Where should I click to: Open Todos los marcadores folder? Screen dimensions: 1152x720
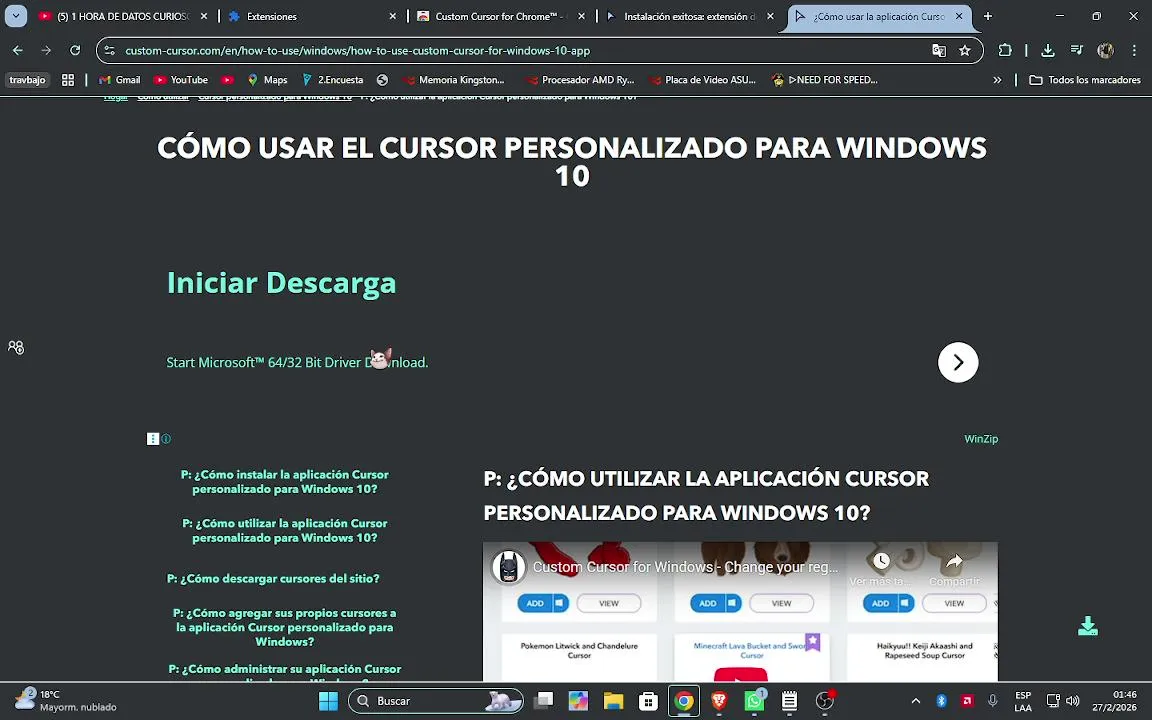pyautogui.click(x=1085, y=79)
